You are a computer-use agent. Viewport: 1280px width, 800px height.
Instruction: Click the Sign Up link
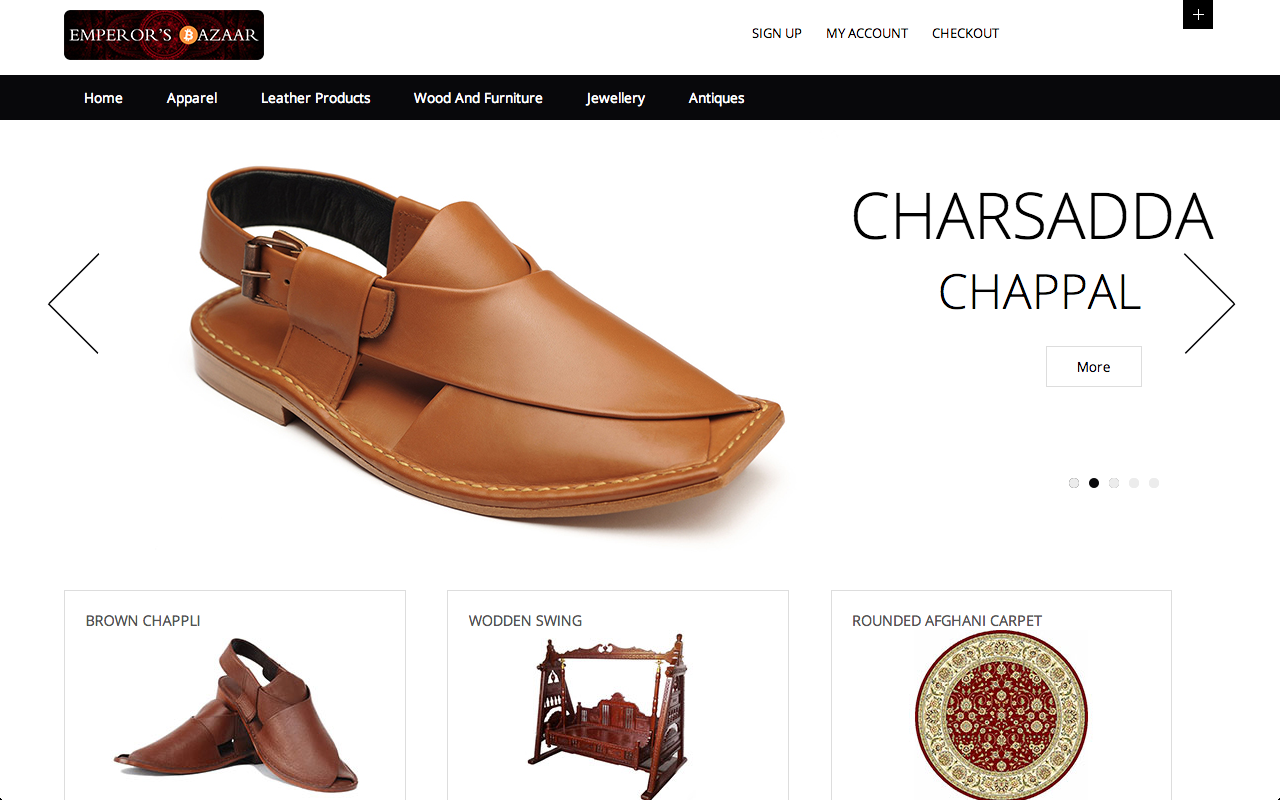(777, 33)
